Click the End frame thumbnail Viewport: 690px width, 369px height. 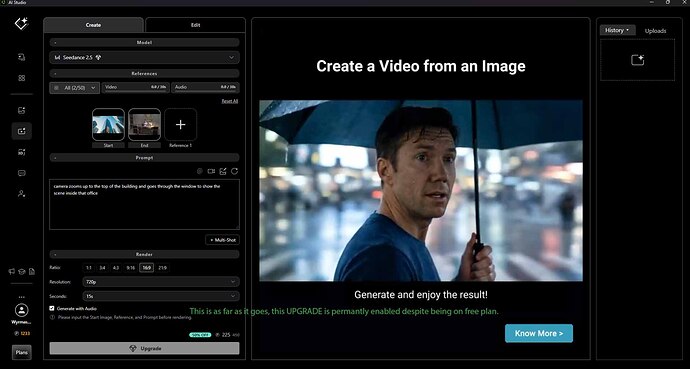tap(144, 124)
